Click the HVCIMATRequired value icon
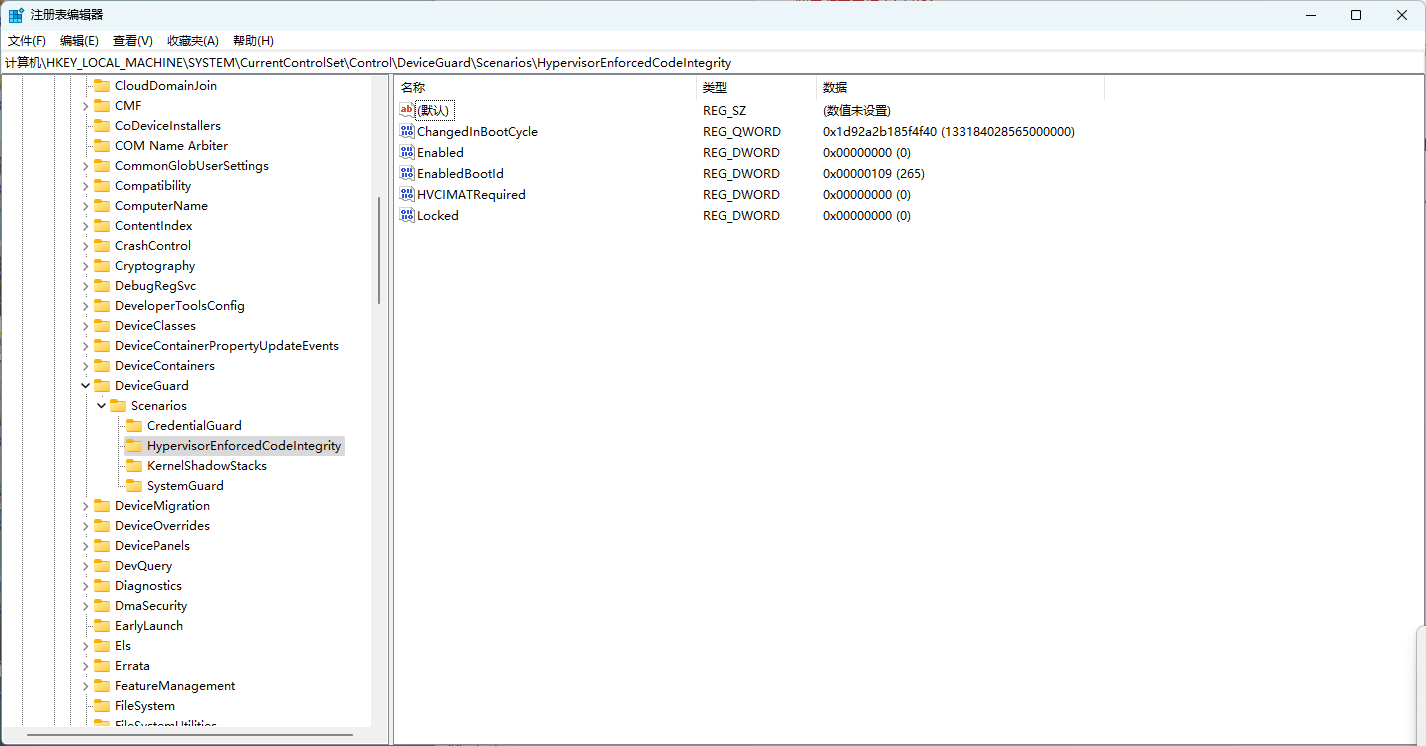The height and width of the screenshot is (746, 1426). click(x=407, y=194)
